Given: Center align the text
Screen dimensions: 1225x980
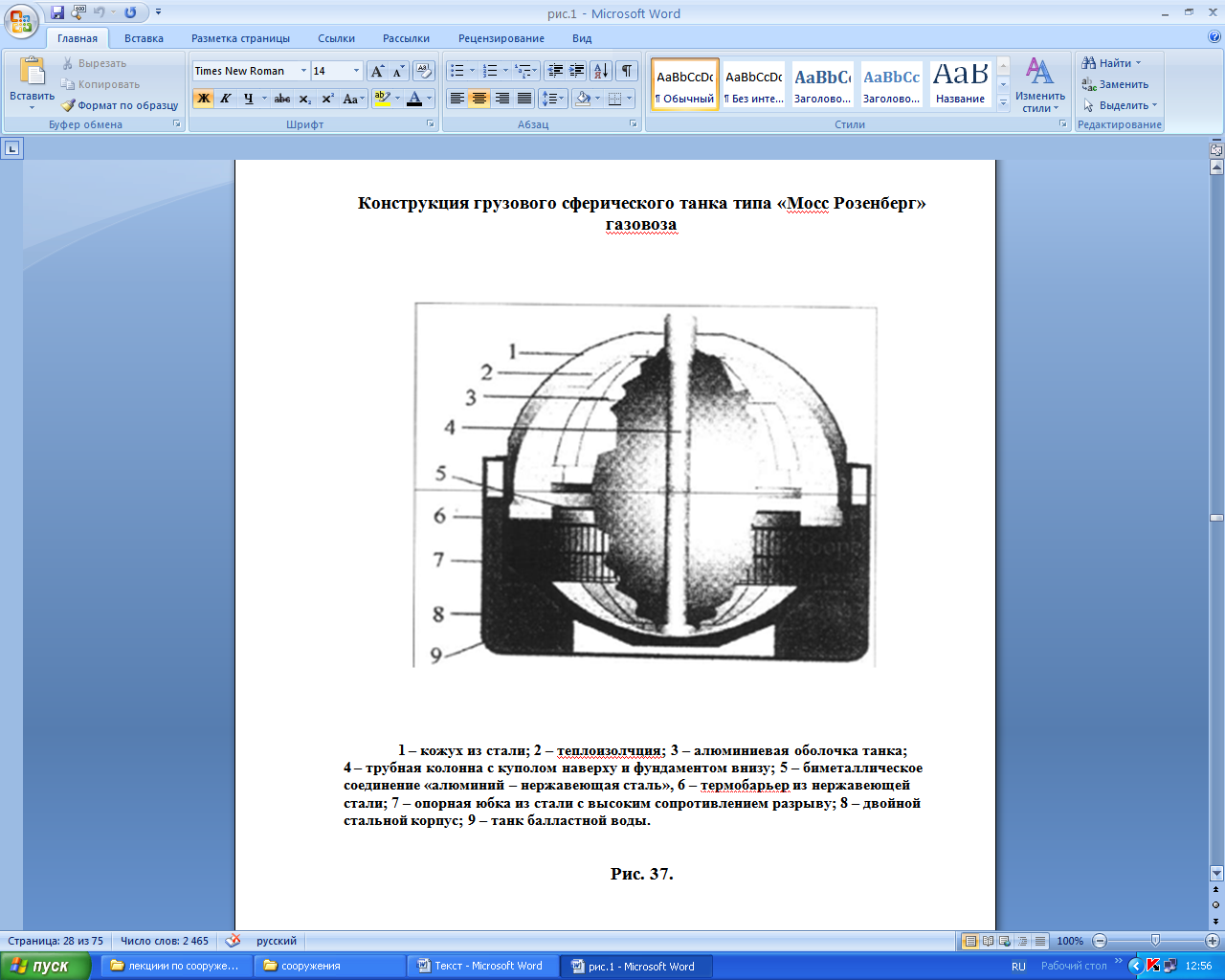Looking at the screenshot, I should tap(479, 99).
